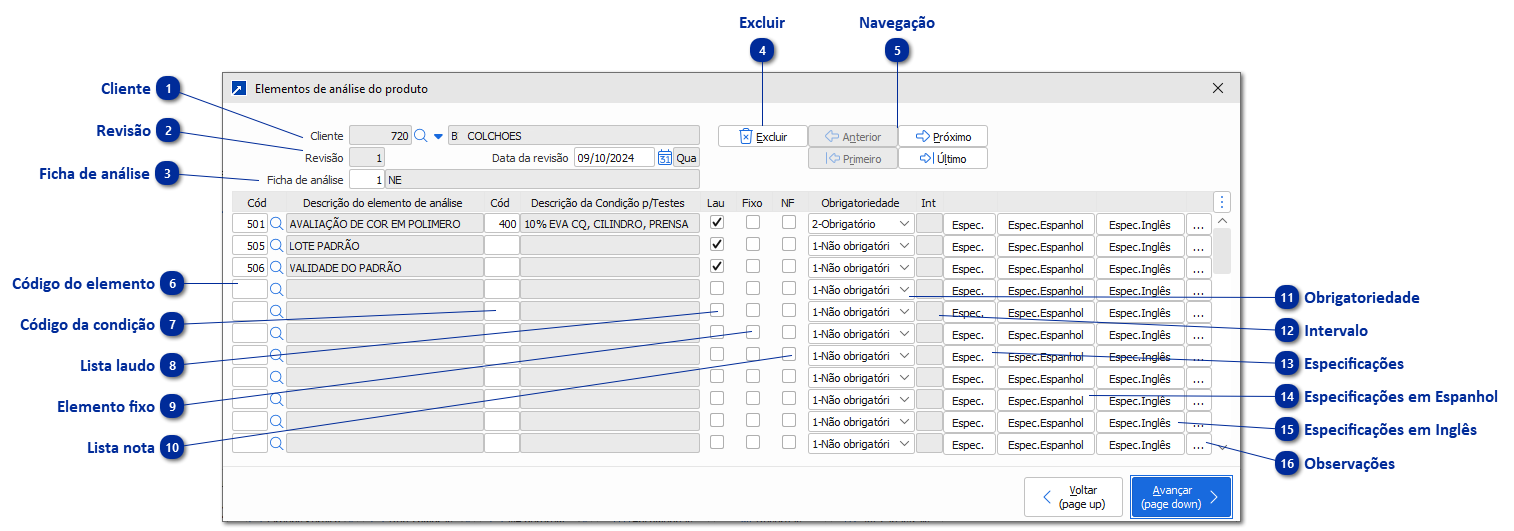Click Espec.Inglês for row 501
The image size is (1514, 531).
coord(1140,224)
